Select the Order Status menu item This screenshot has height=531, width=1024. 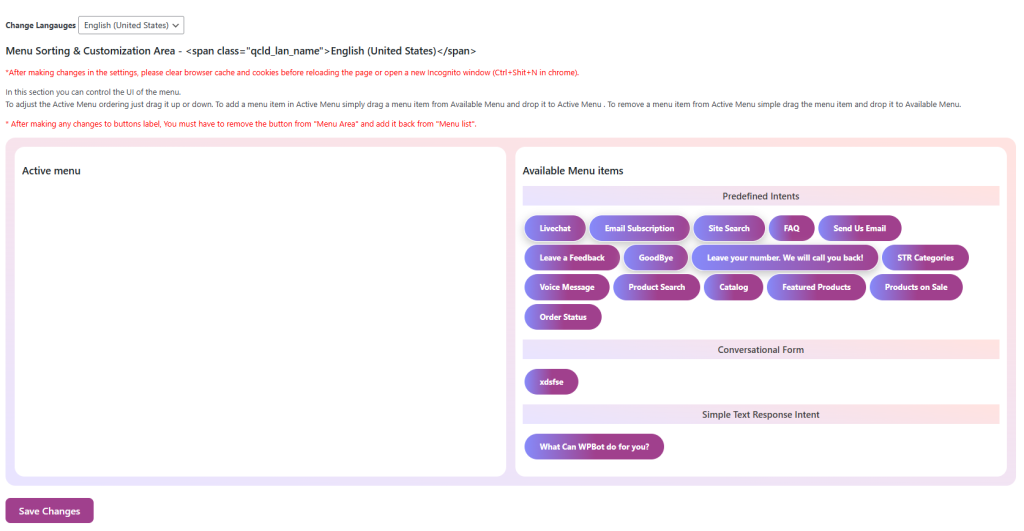click(x=563, y=317)
